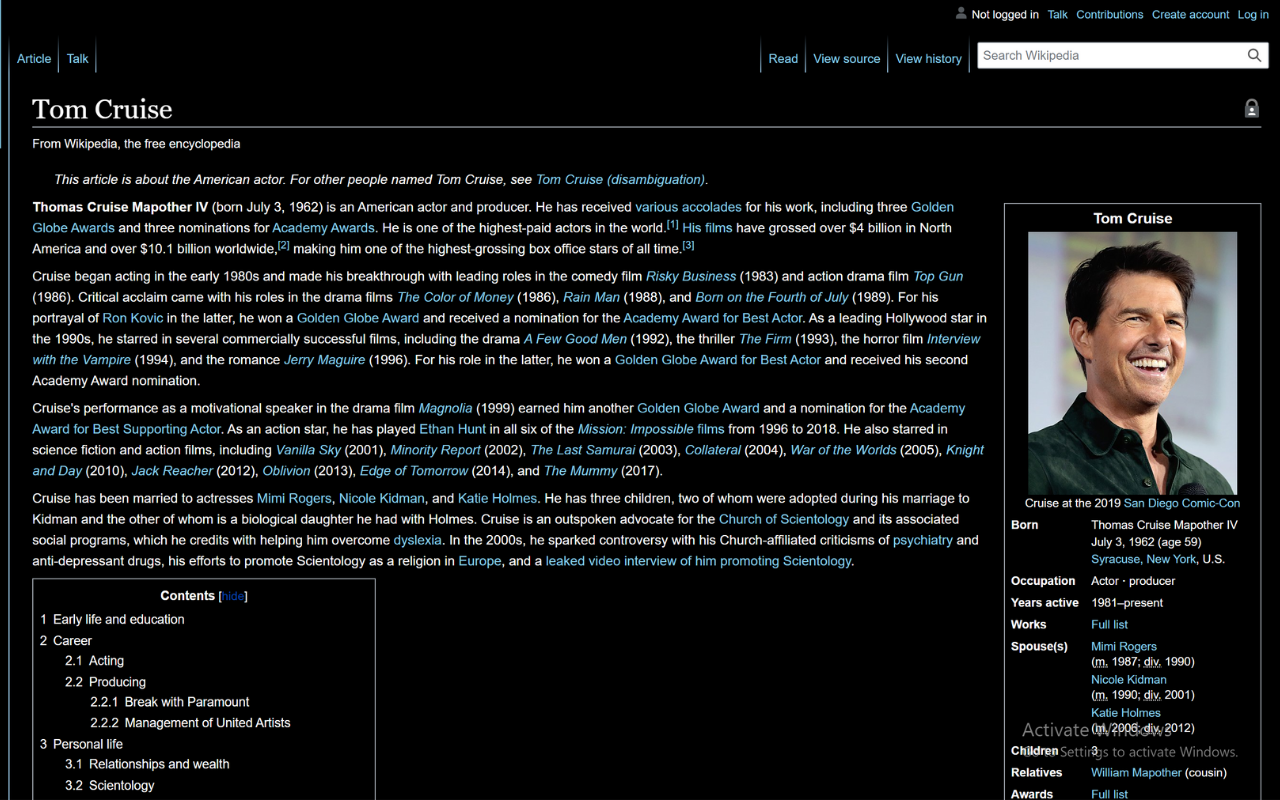Screen dimensions: 1280x800
Task: Click the Log in link
Action: (x=1253, y=15)
